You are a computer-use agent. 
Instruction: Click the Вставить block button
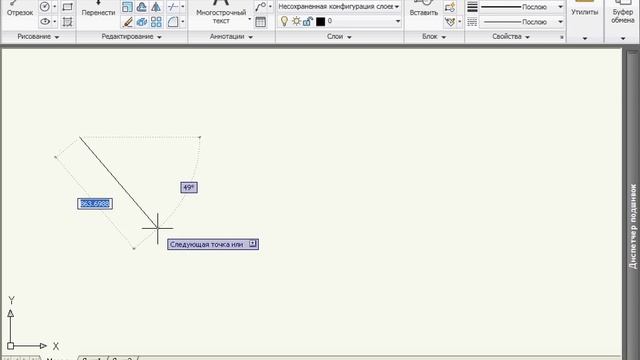[x=424, y=9]
